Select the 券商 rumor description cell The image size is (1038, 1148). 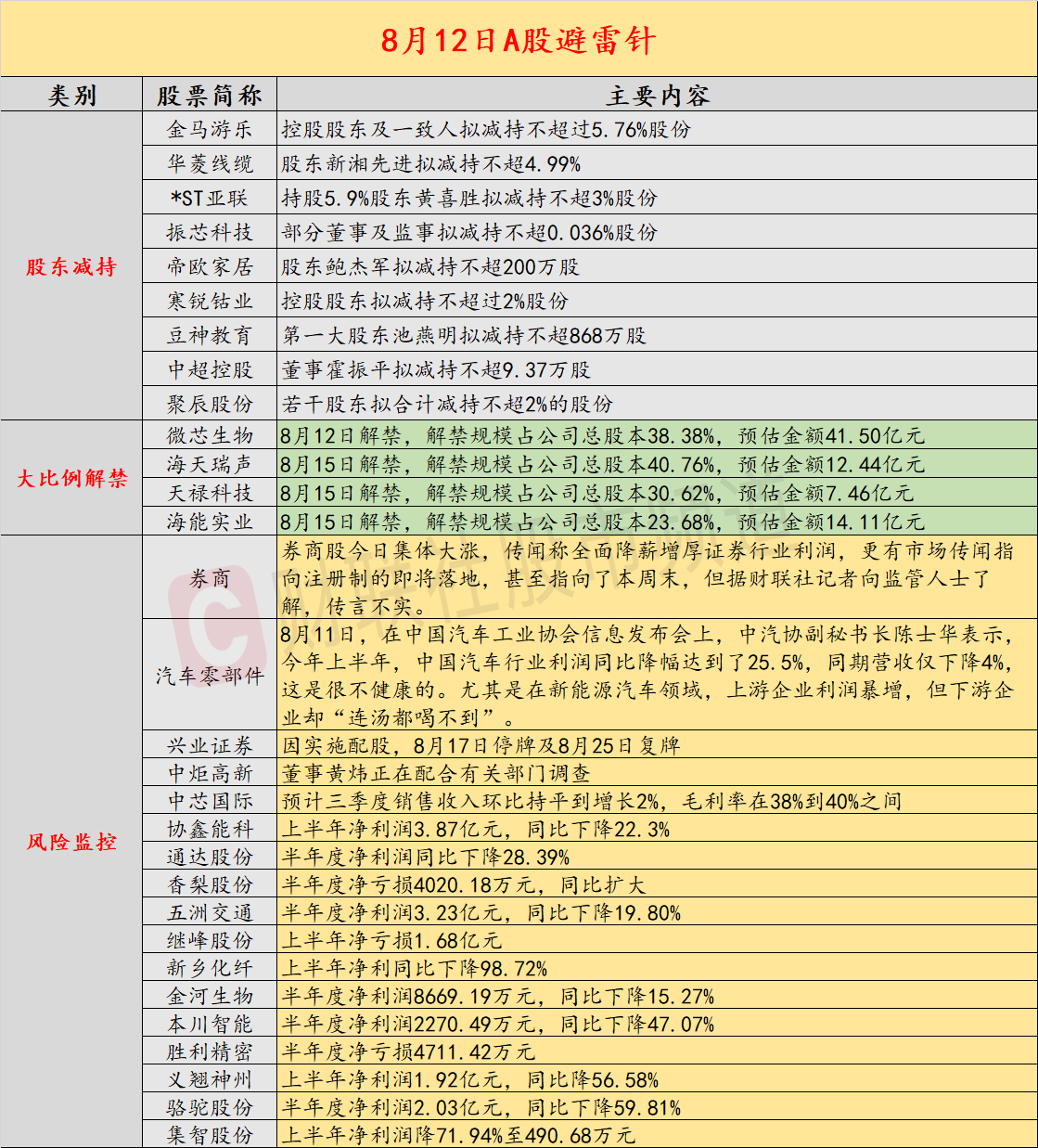(x=657, y=578)
